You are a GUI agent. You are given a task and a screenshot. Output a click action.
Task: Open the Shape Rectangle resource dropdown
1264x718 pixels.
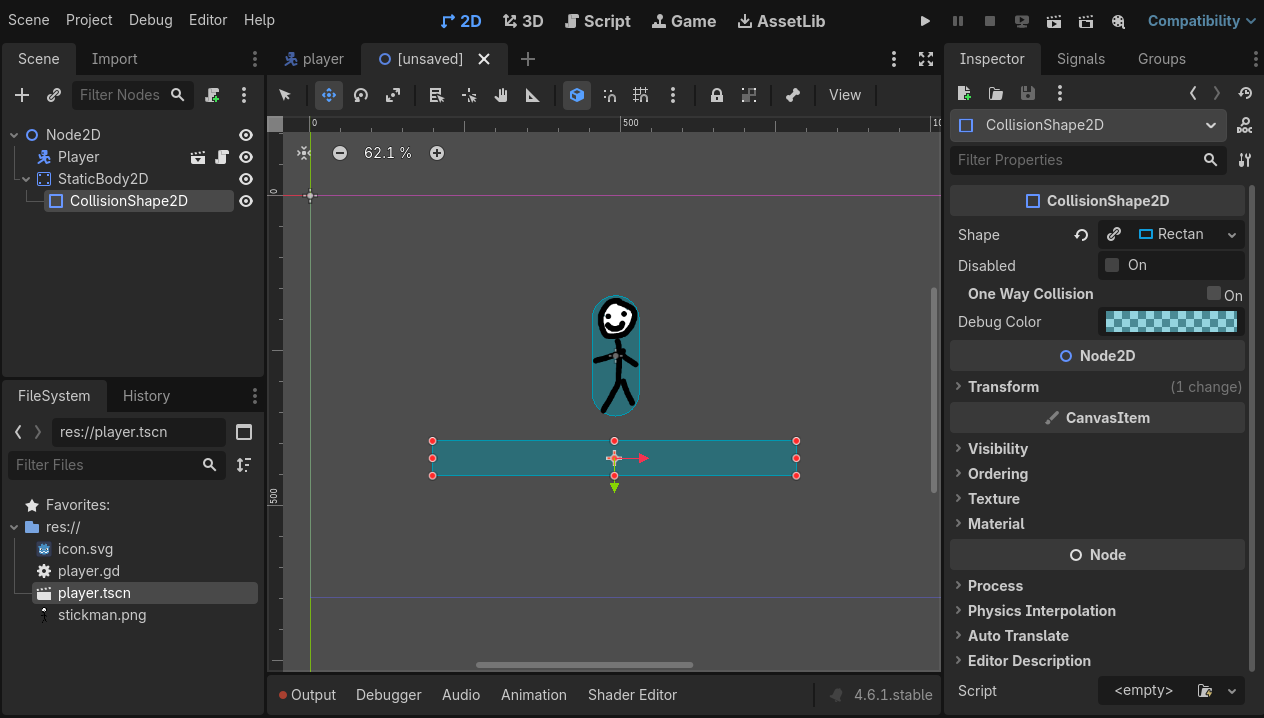1232,235
